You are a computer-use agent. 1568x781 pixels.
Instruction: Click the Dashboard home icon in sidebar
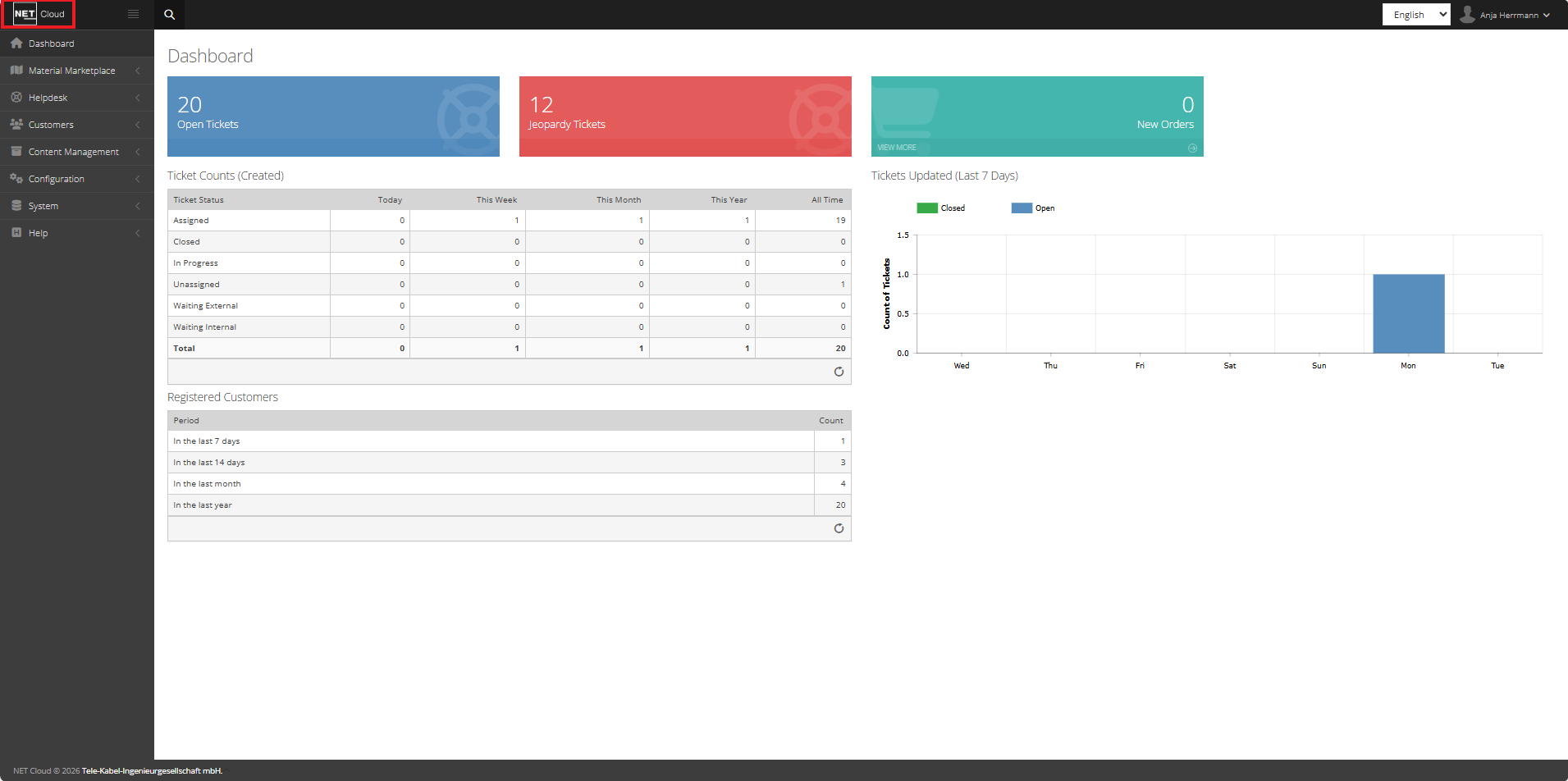pos(16,43)
